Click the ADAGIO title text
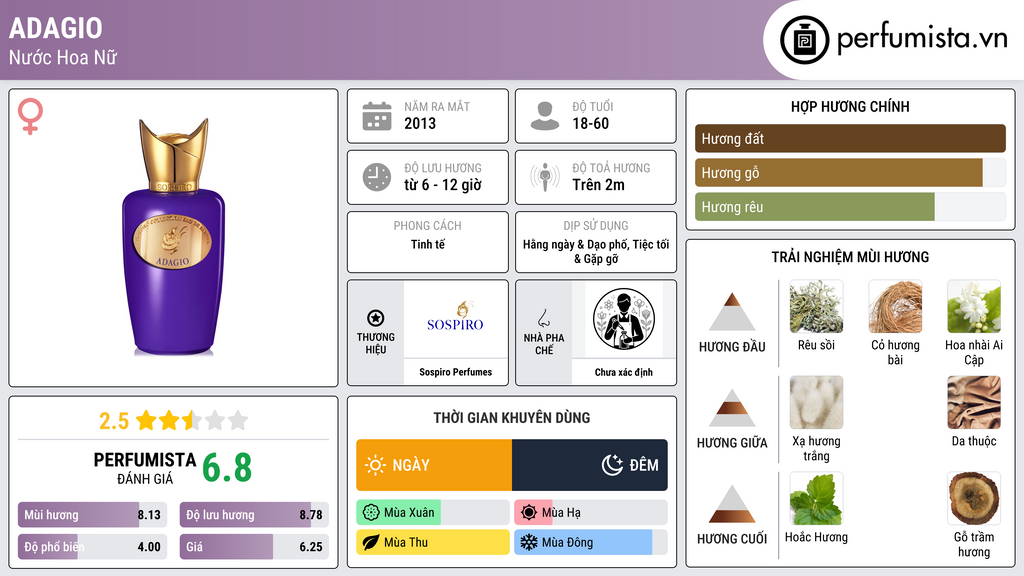The height and width of the screenshot is (576, 1024). [x=56, y=29]
